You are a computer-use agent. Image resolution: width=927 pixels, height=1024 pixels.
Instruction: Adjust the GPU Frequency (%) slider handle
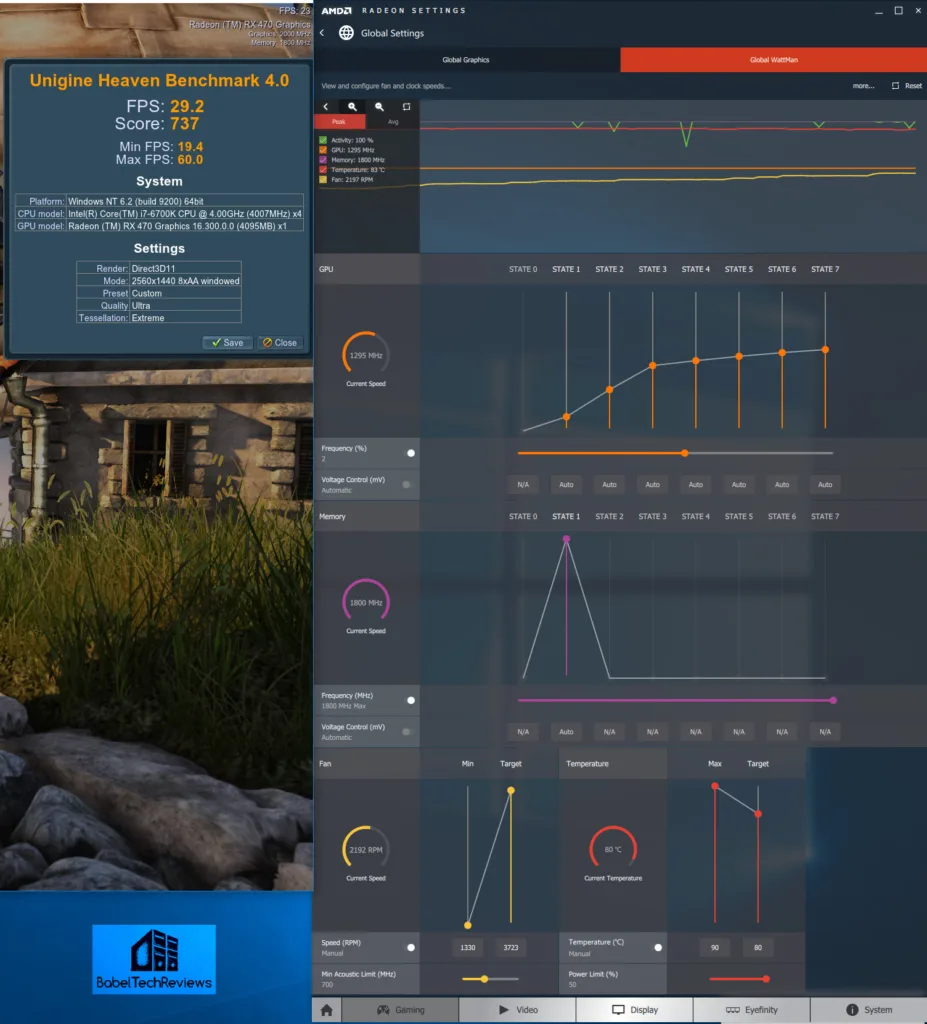pyautogui.click(x=685, y=453)
